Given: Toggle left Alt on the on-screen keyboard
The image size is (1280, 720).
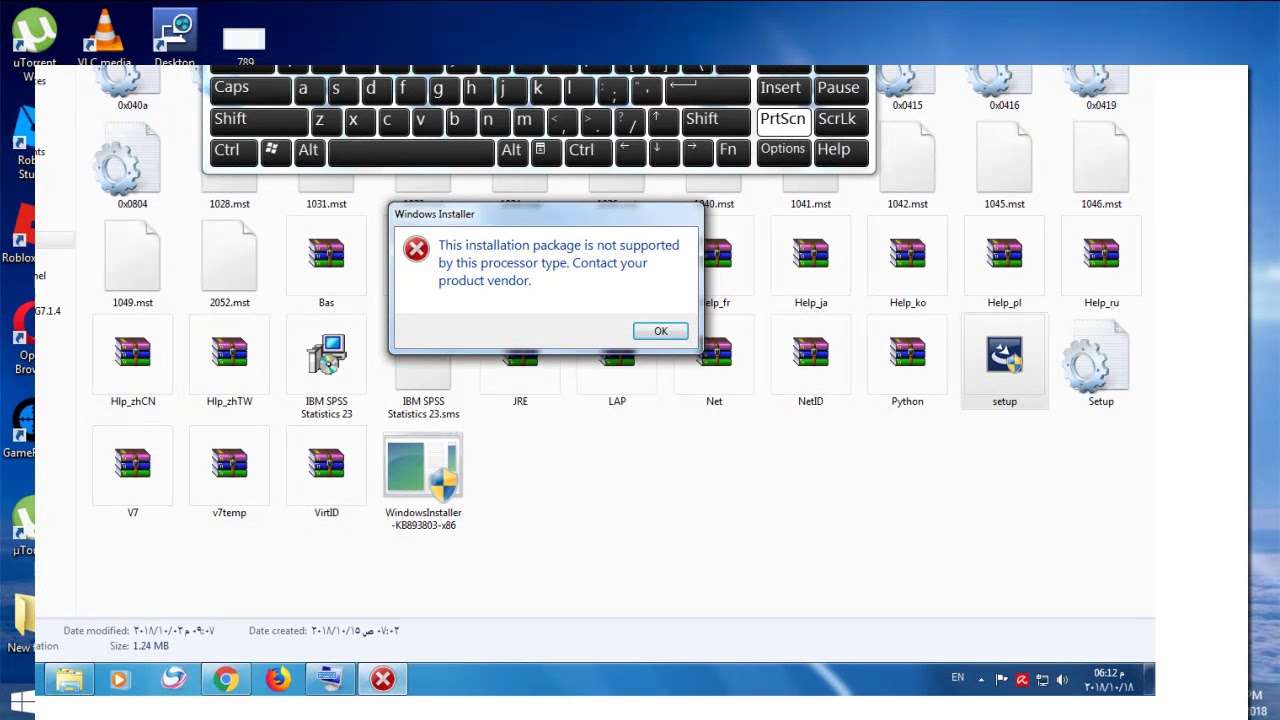Looking at the screenshot, I should [x=308, y=151].
